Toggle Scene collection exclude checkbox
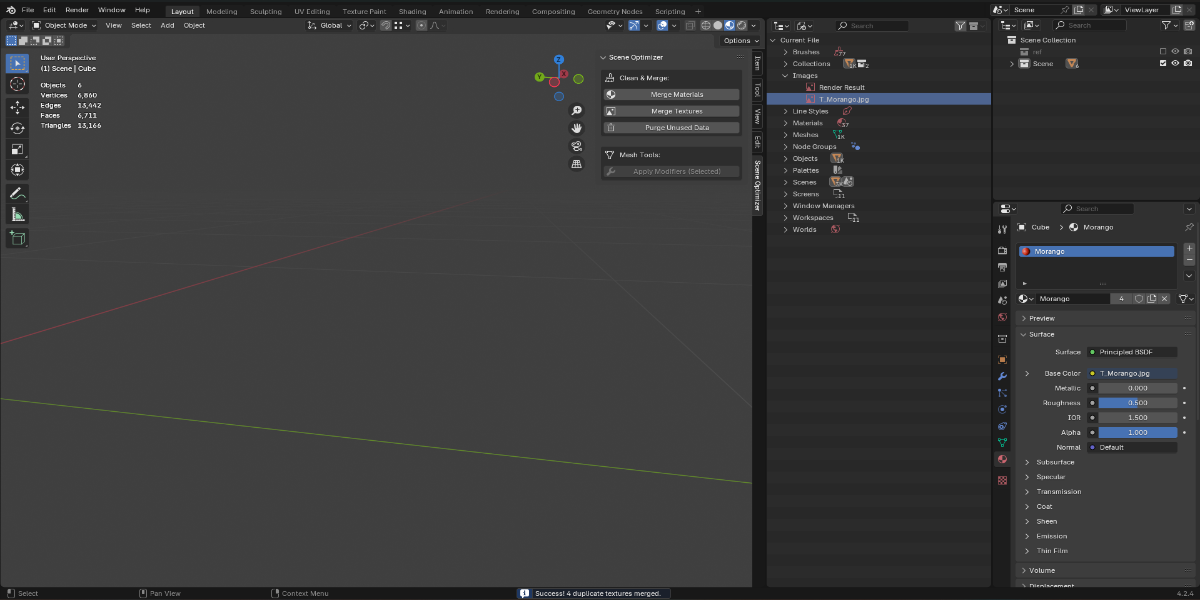Viewport: 1200px width, 600px height. pos(1162,63)
